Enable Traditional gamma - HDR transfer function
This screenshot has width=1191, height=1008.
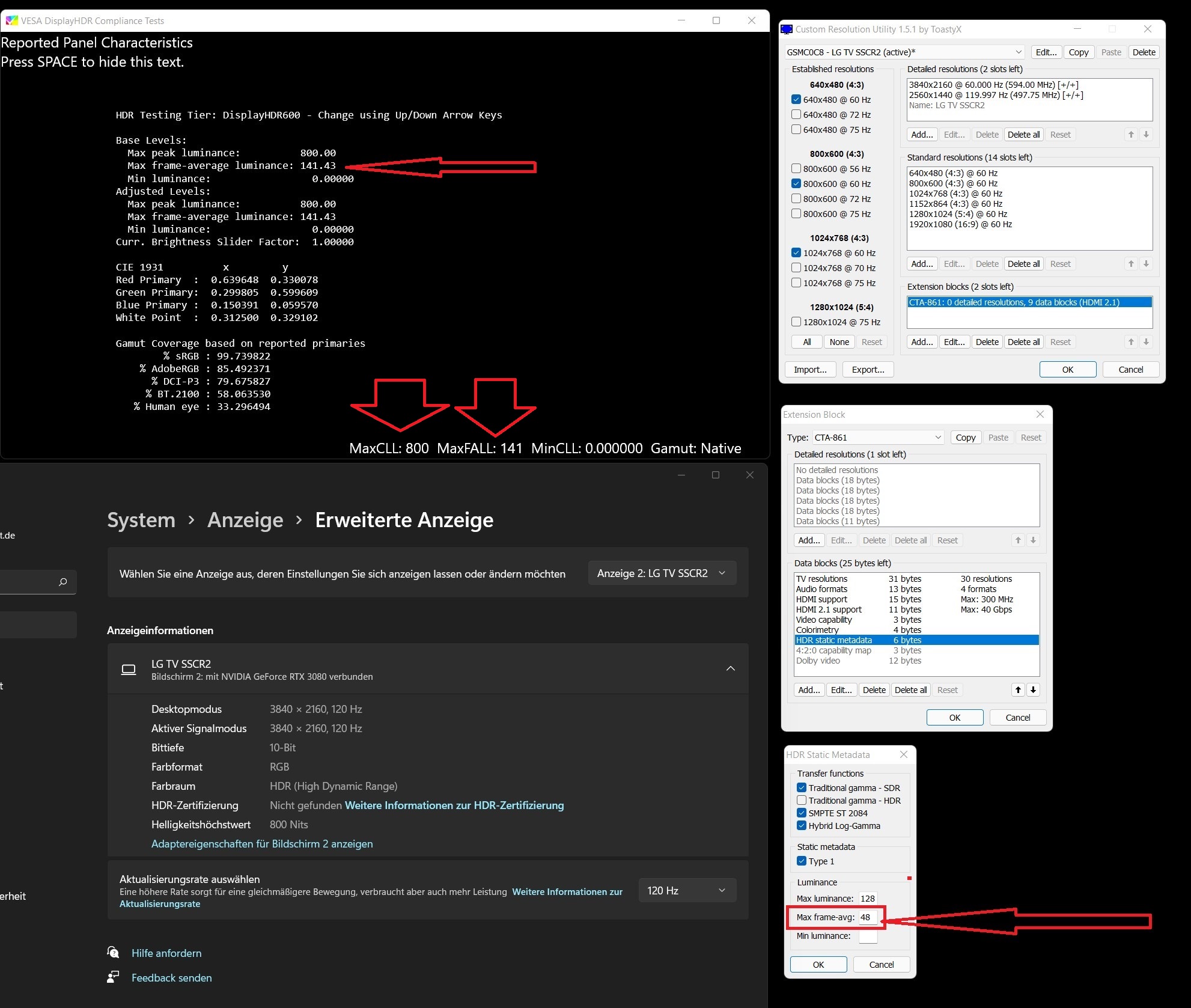[x=802, y=801]
